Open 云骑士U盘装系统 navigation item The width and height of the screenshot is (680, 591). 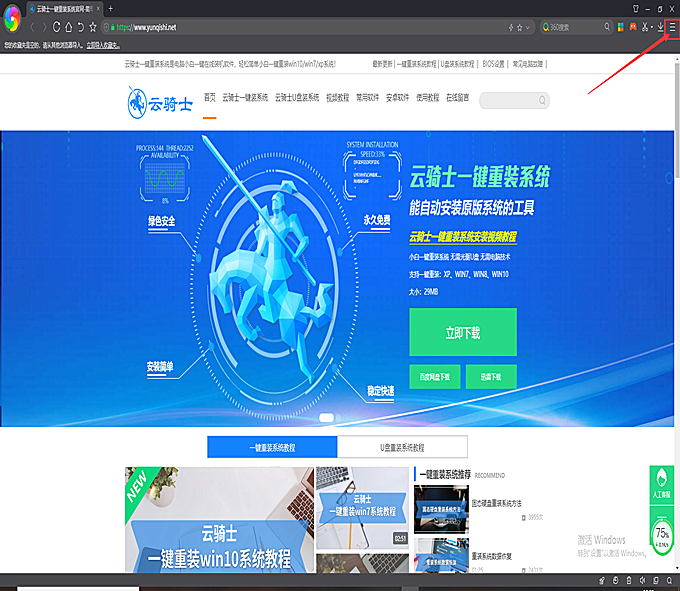pyautogui.click(x=297, y=98)
